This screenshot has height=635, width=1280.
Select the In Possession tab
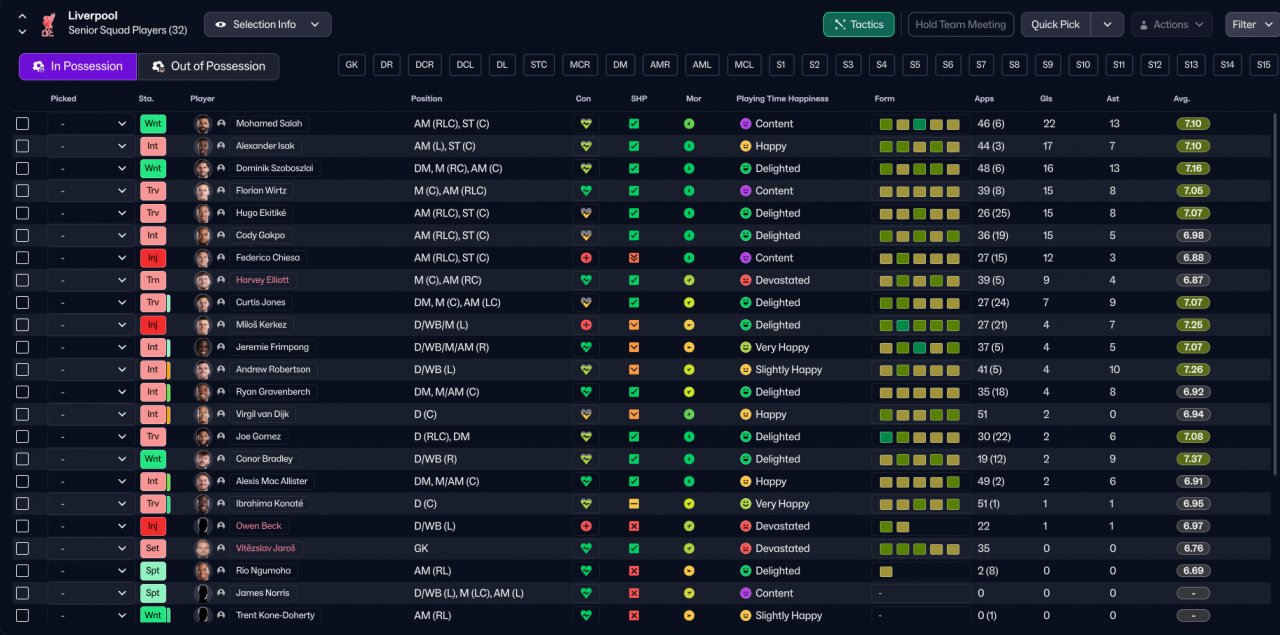(x=77, y=66)
